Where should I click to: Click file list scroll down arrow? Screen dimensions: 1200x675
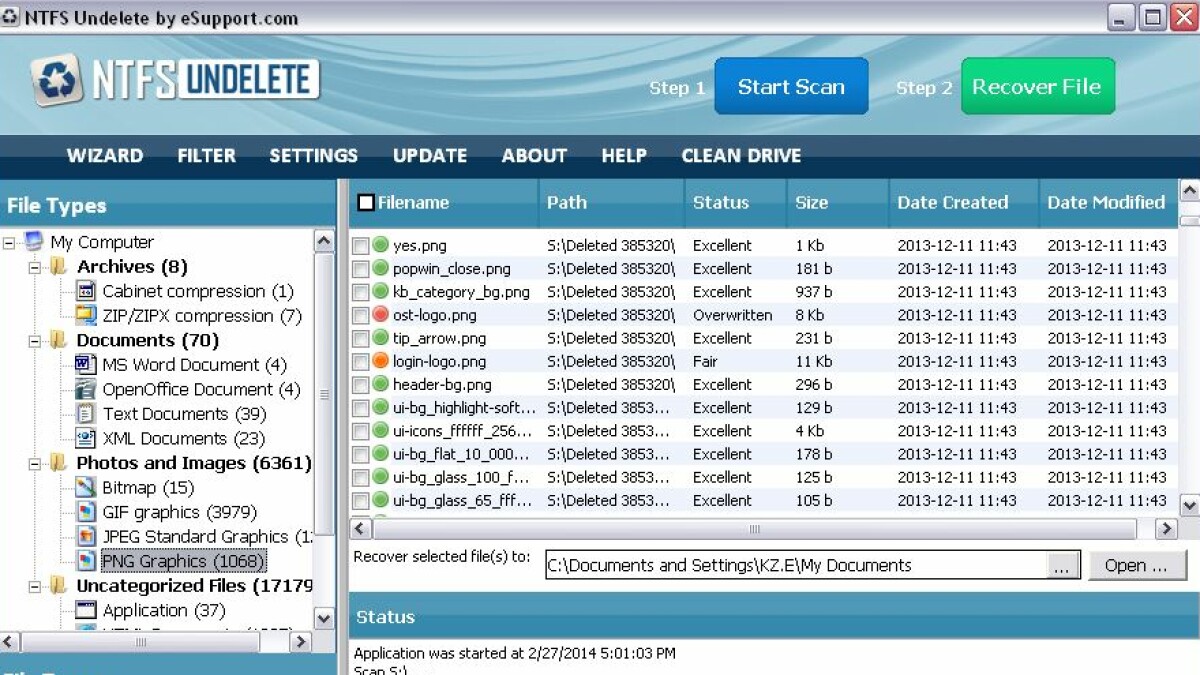coord(1189,506)
